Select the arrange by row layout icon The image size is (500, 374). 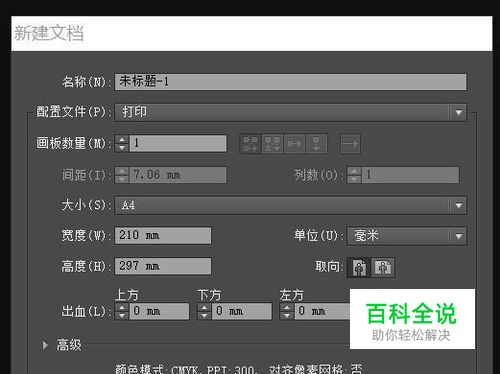pos(294,144)
